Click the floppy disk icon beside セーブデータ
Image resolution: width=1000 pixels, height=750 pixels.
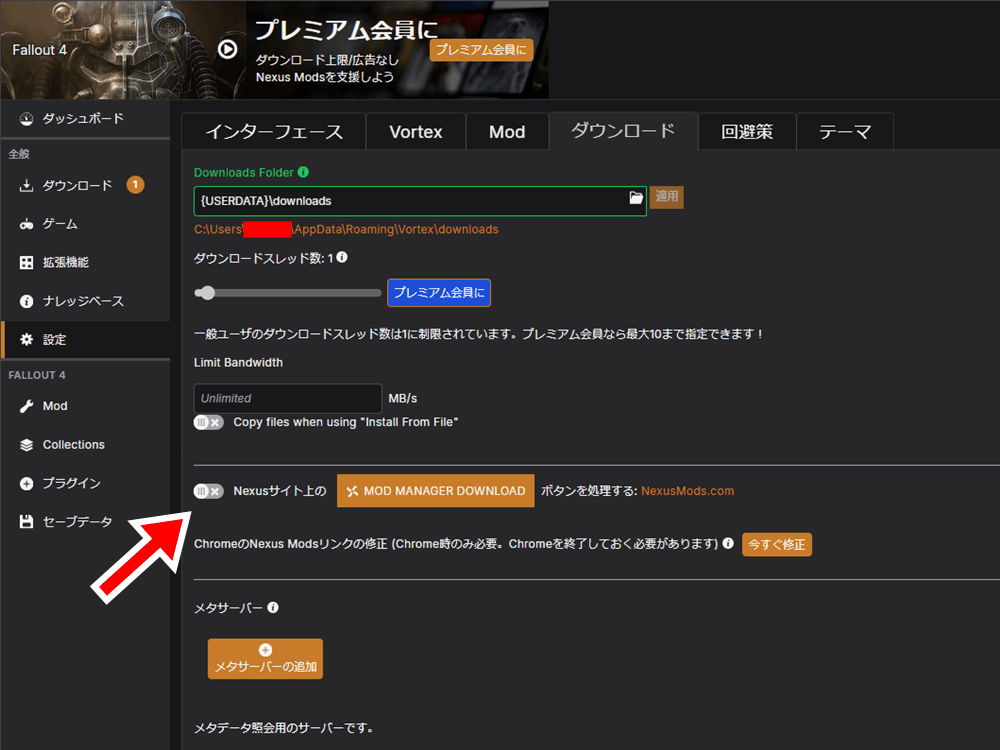pyautogui.click(x=26, y=522)
